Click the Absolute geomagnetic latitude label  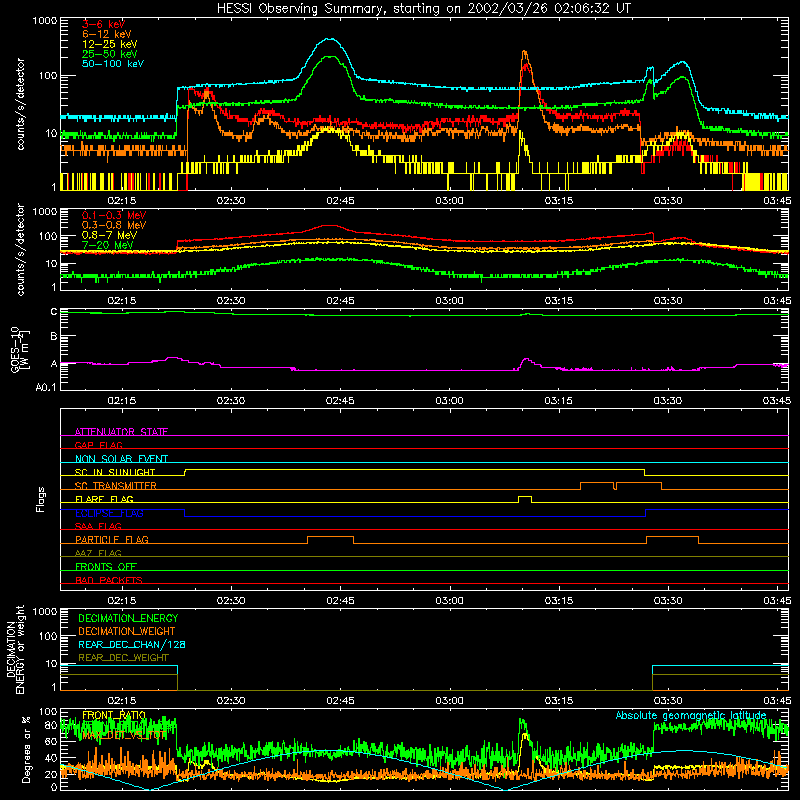[x=691, y=715]
